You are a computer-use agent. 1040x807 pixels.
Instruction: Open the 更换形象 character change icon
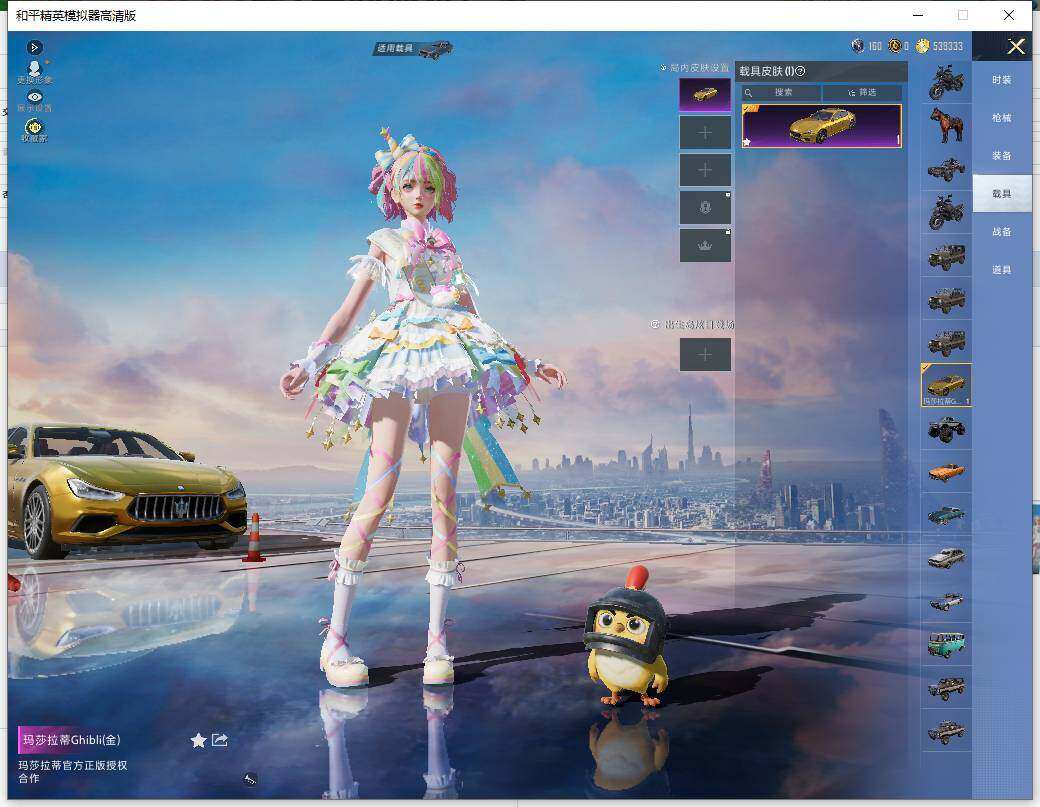(x=34, y=72)
